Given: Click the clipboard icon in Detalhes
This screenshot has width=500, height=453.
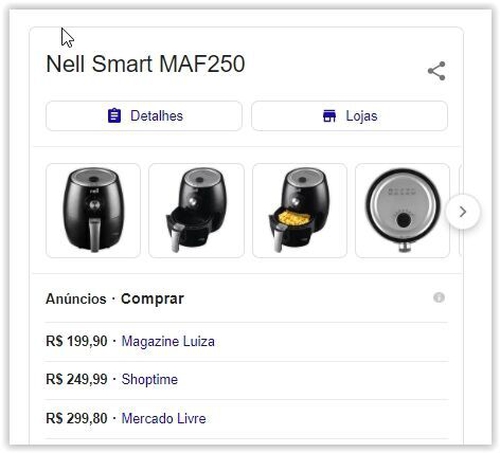Looking at the screenshot, I should point(114,116).
